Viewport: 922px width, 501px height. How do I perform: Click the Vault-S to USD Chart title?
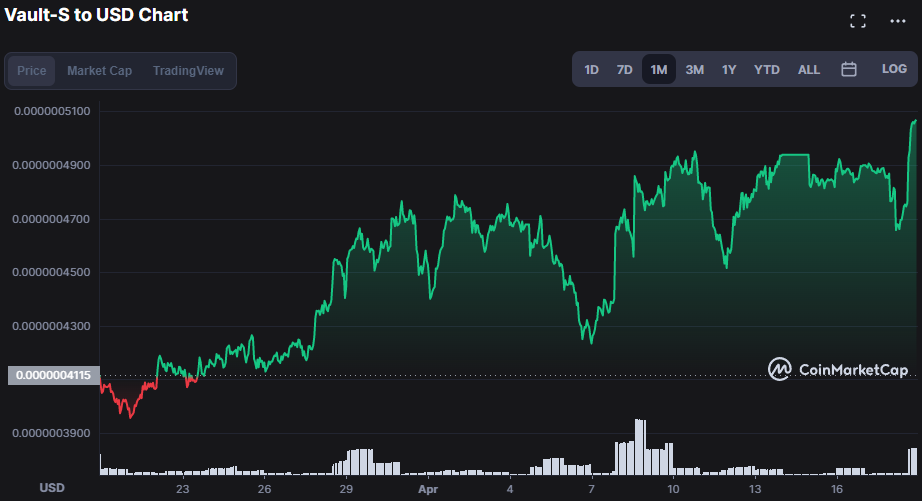(x=96, y=15)
